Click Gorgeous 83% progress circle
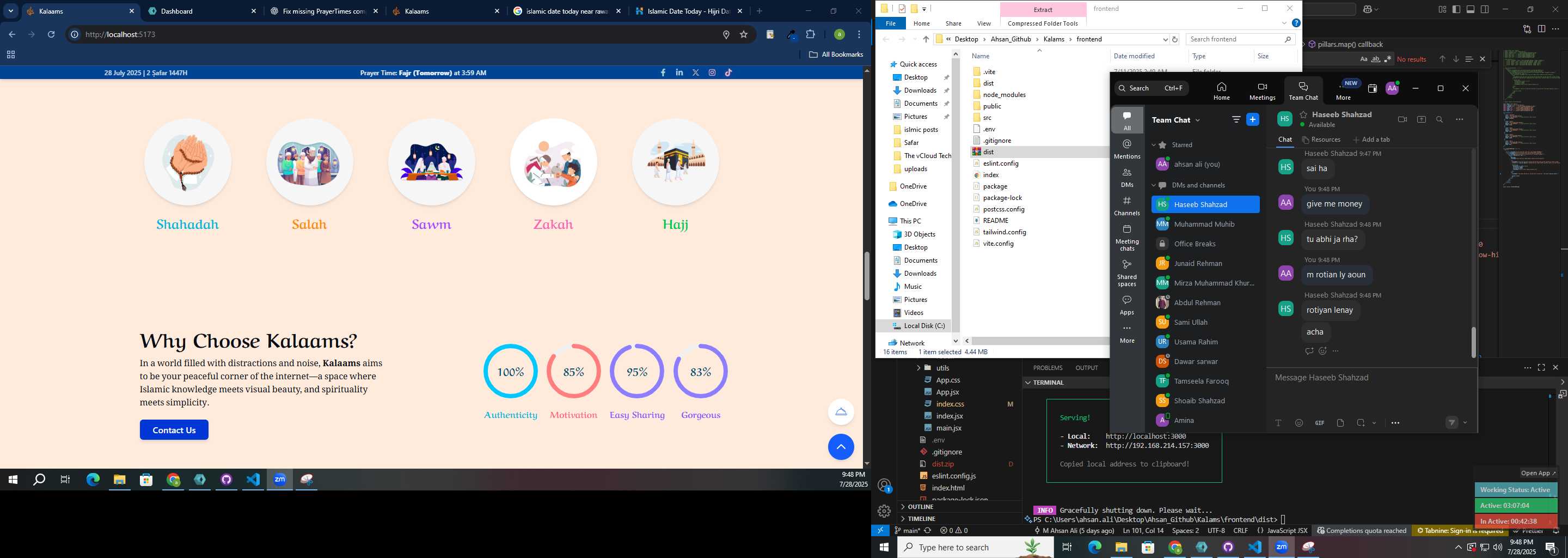This screenshot has height=558, width=1568. (701, 372)
